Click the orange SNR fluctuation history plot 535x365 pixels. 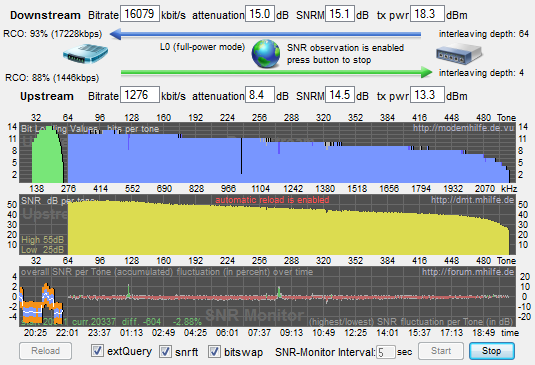[41, 304]
